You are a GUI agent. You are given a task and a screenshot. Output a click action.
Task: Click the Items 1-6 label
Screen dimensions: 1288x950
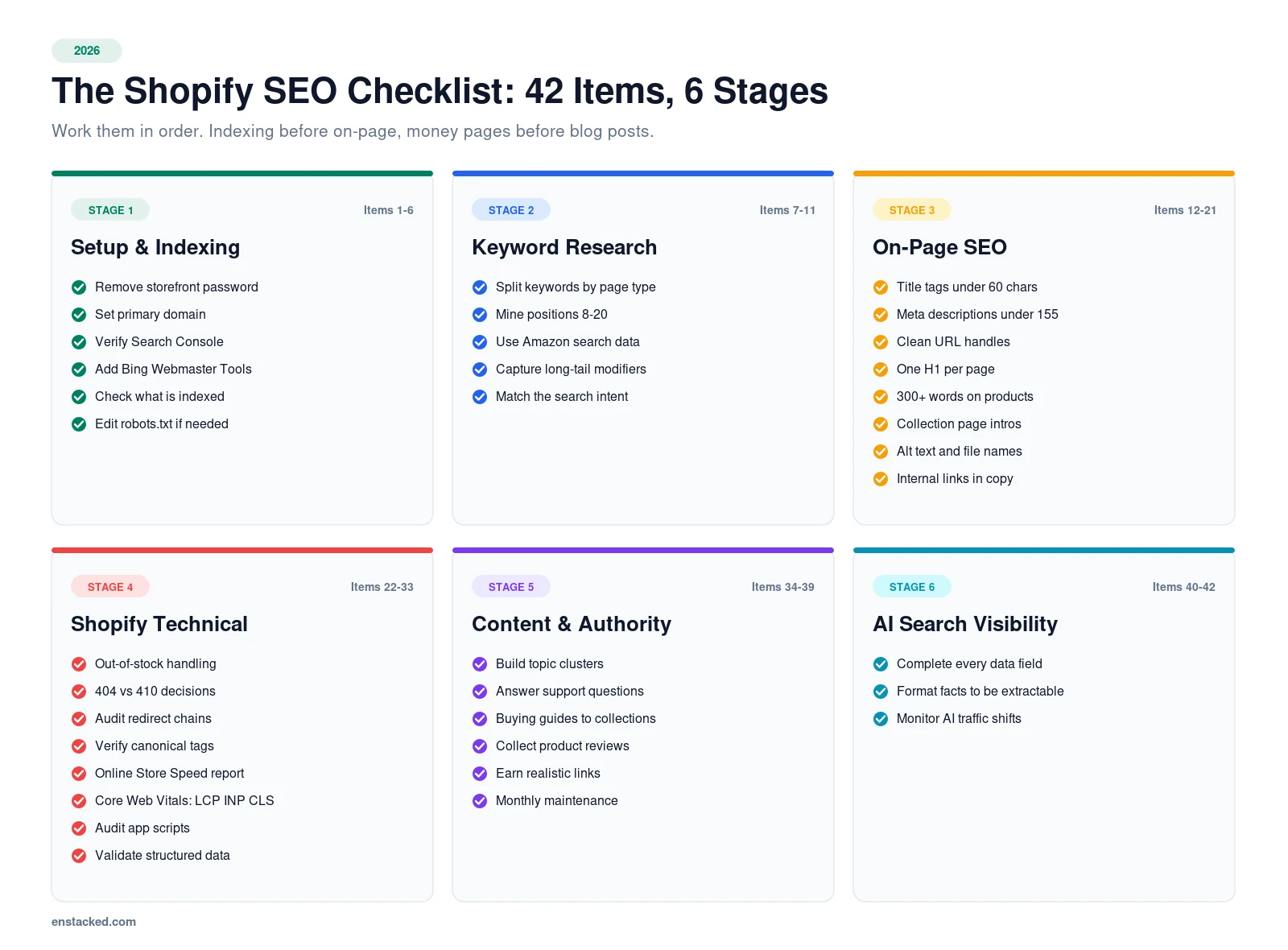[388, 210]
